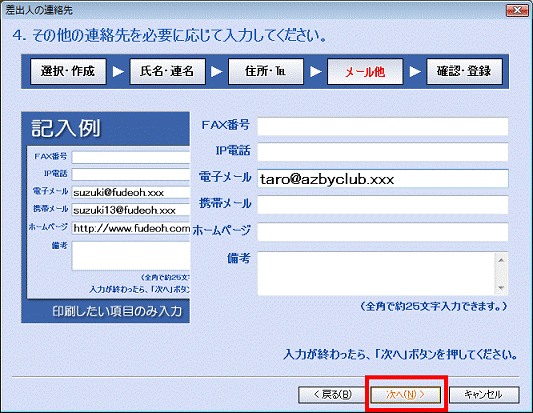Click the 全角で約25文字入力できます note
Image resolution: width=533 pixels, height=413 pixels.
434,307
